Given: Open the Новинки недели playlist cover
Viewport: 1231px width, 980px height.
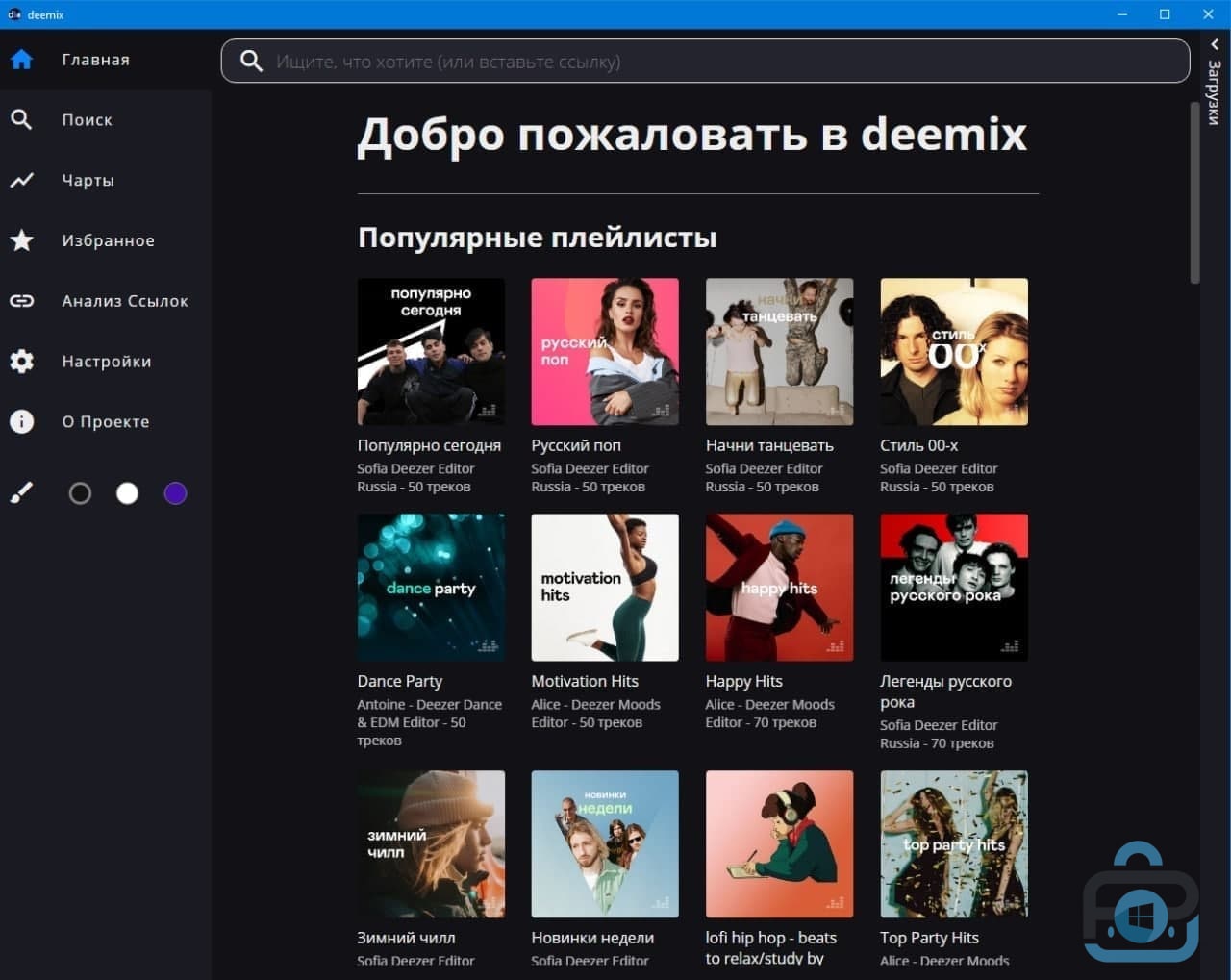Looking at the screenshot, I should tap(605, 844).
